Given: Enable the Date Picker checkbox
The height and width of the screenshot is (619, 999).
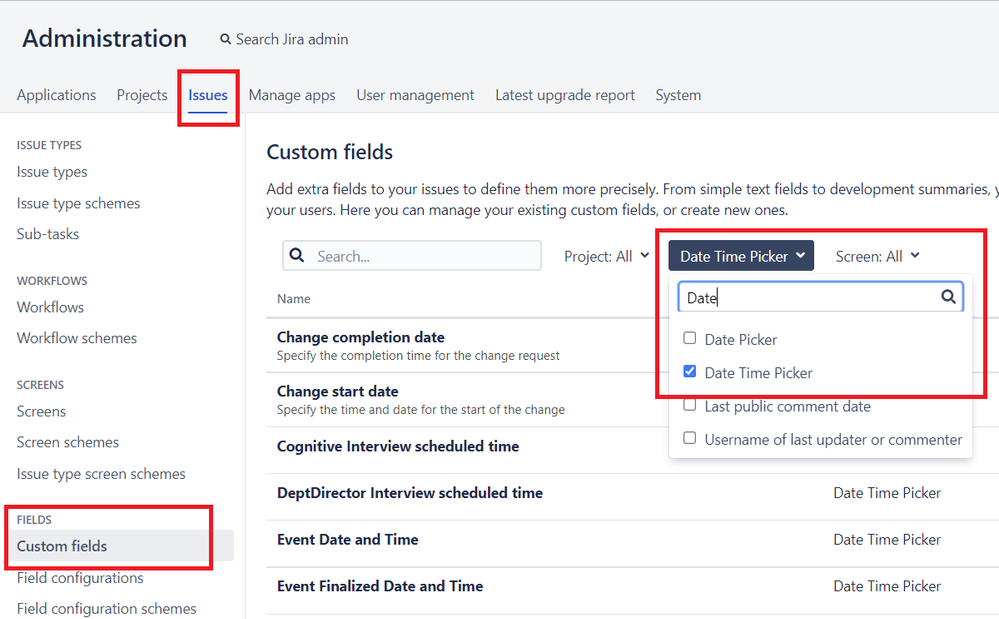Looking at the screenshot, I should point(689,339).
